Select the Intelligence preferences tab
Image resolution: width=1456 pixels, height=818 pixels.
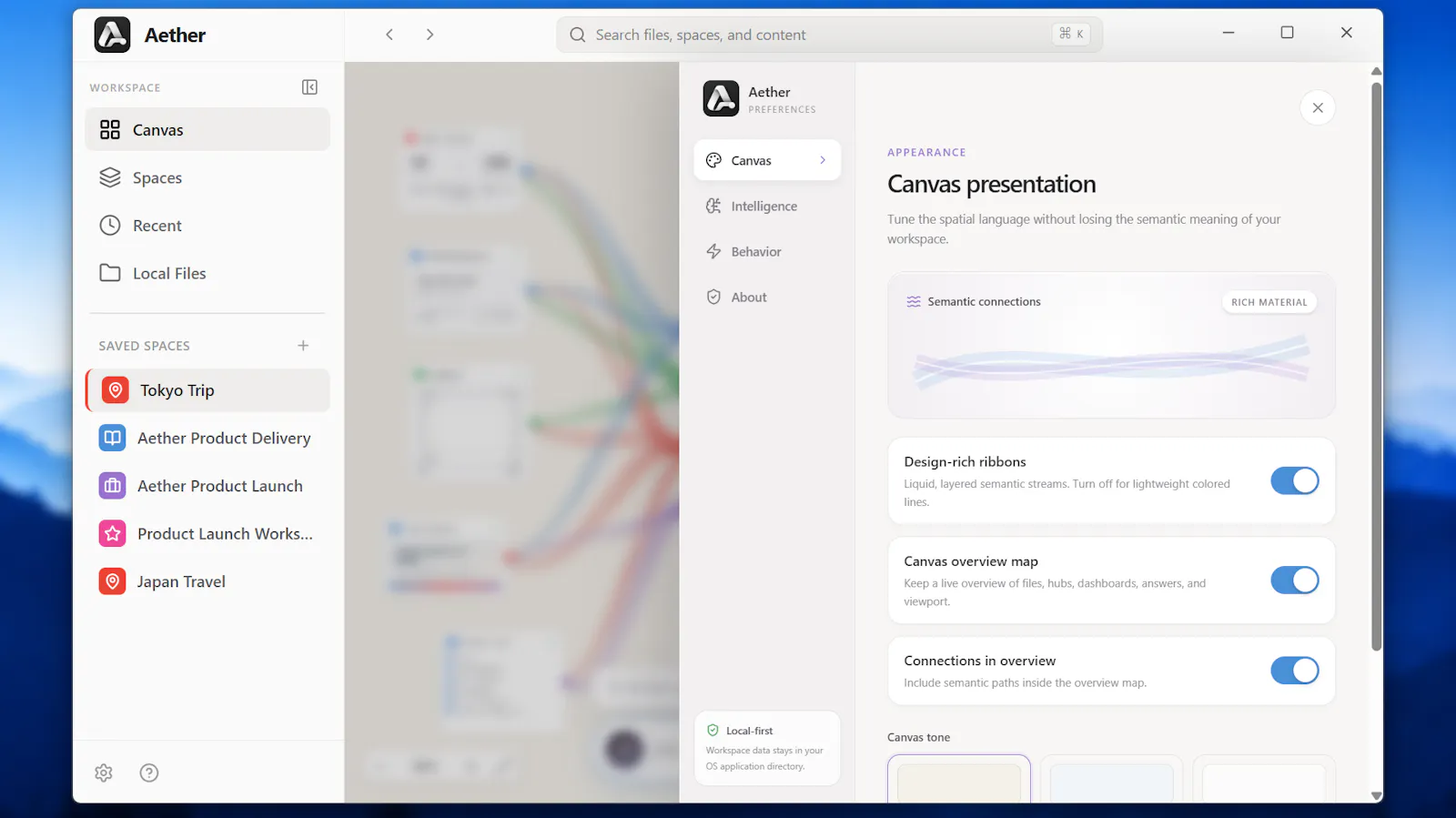[x=767, y=207]
